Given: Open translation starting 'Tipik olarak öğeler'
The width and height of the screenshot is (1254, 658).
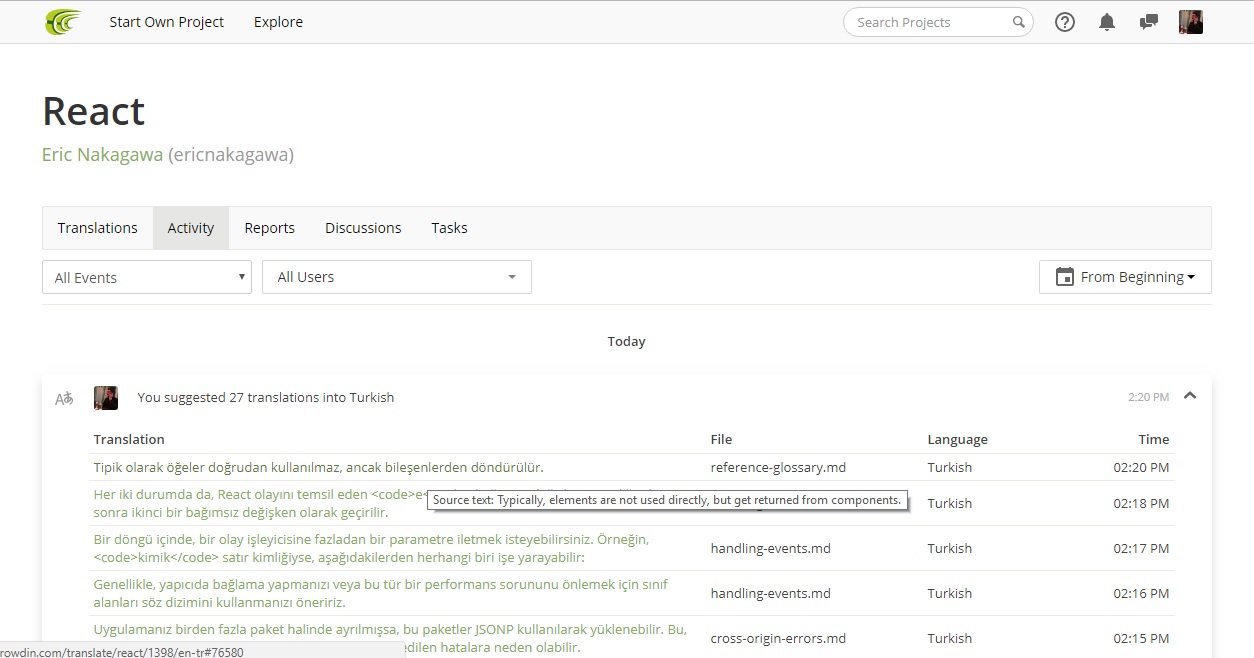Looking at the screenshot, I should pos(319,467).
